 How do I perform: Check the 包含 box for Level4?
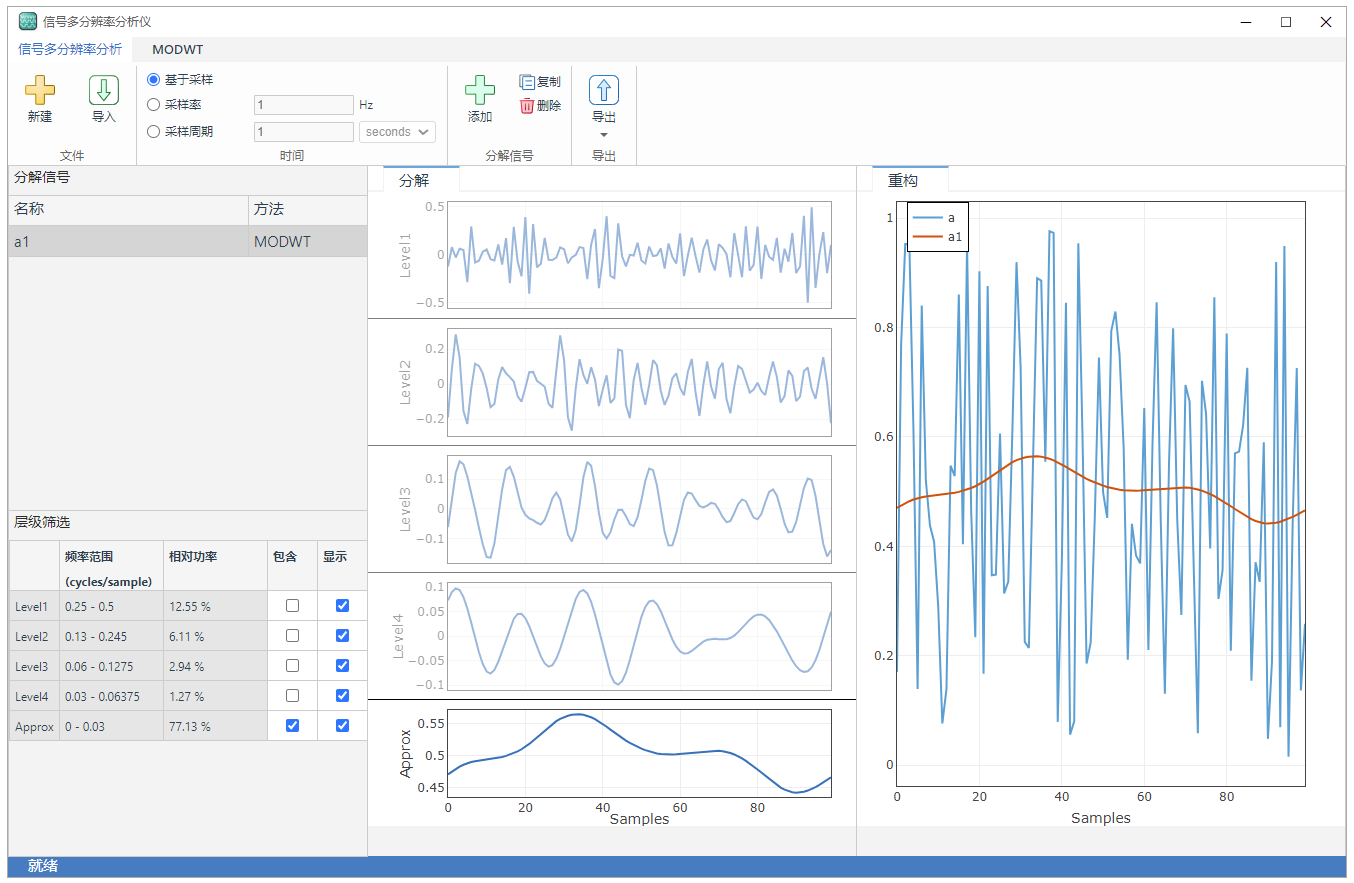click(292, 696)
